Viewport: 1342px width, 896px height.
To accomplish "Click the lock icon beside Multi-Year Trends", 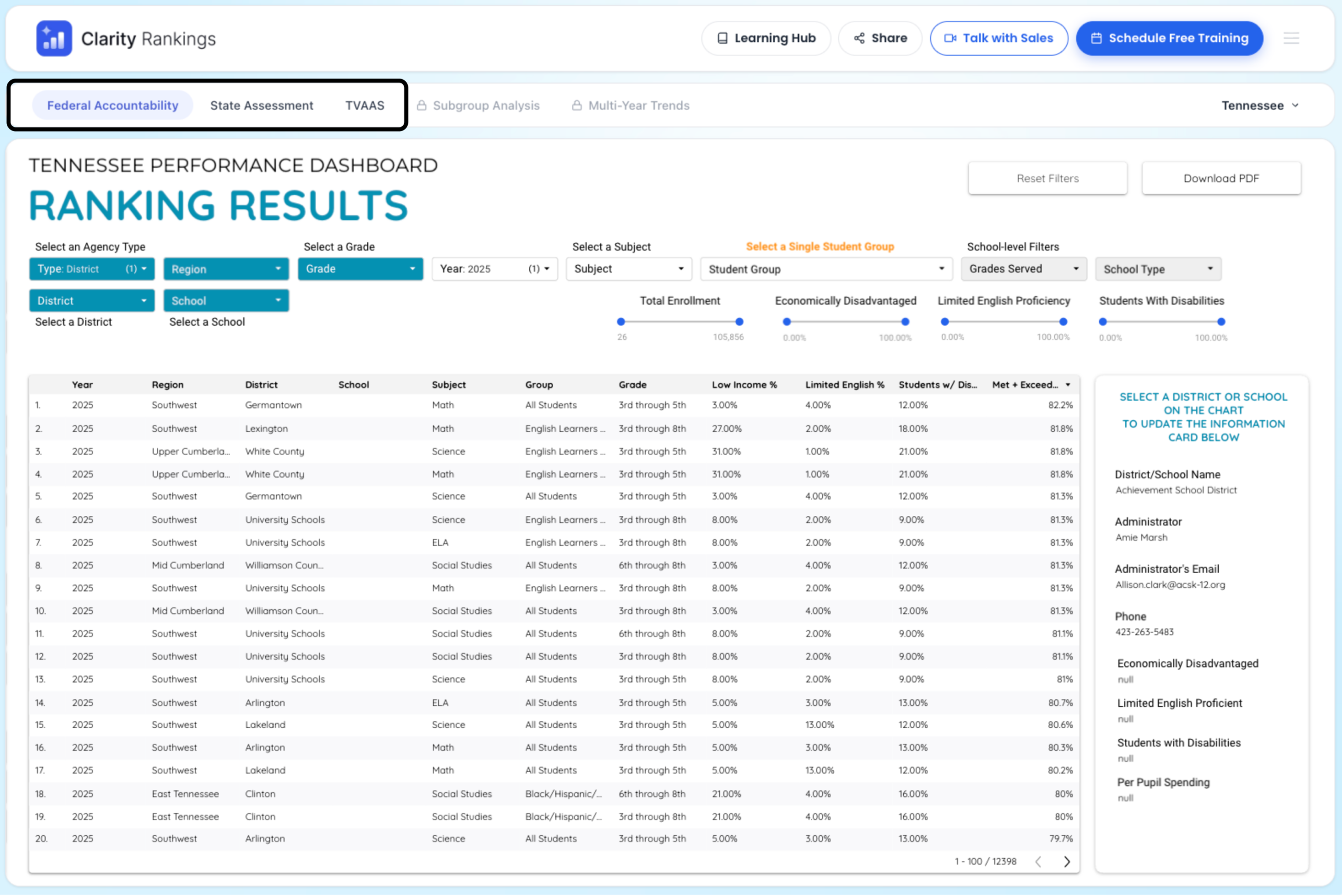I will (577, 105).
